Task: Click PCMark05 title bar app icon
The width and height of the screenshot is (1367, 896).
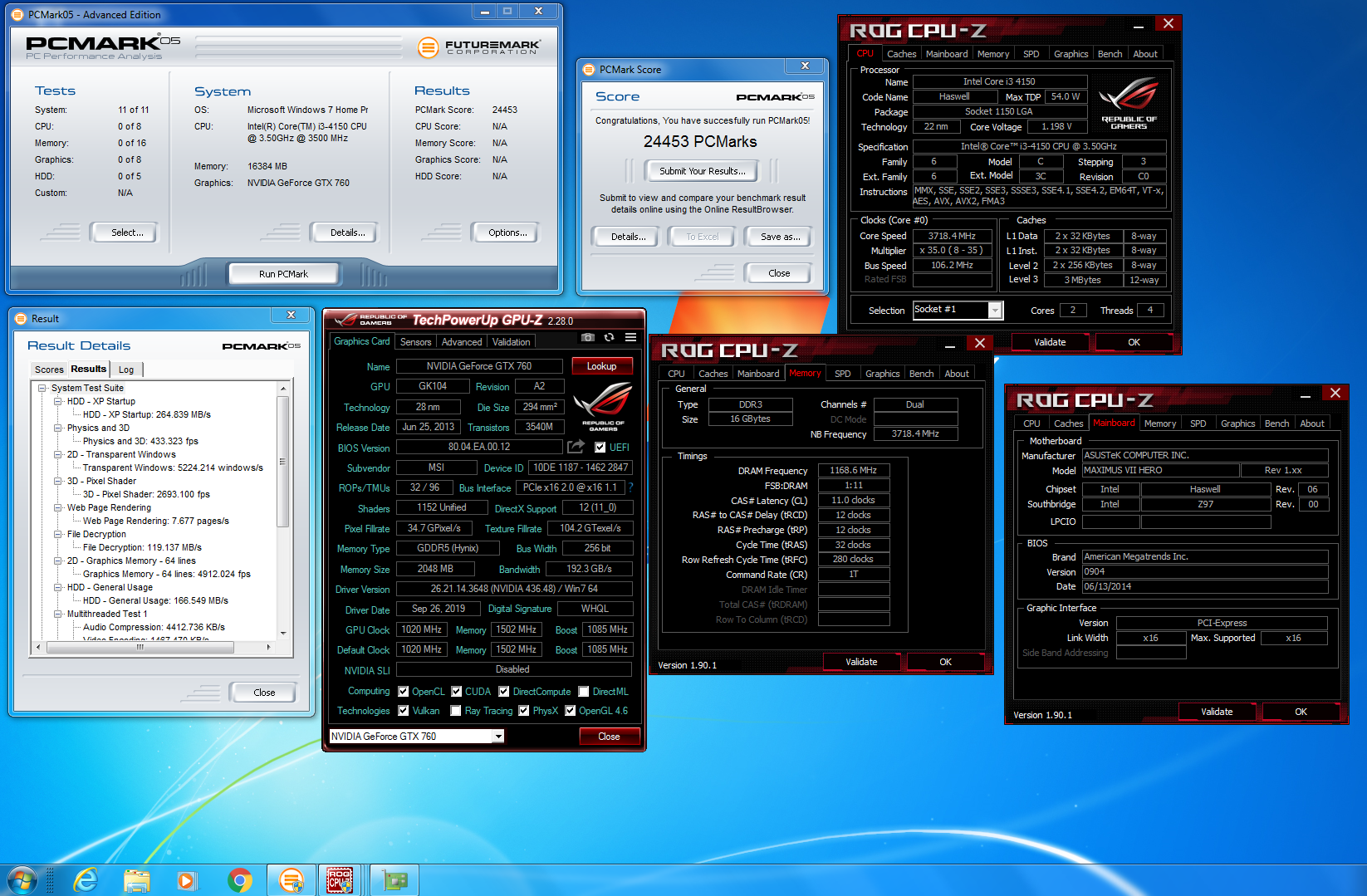Action: 17,15
